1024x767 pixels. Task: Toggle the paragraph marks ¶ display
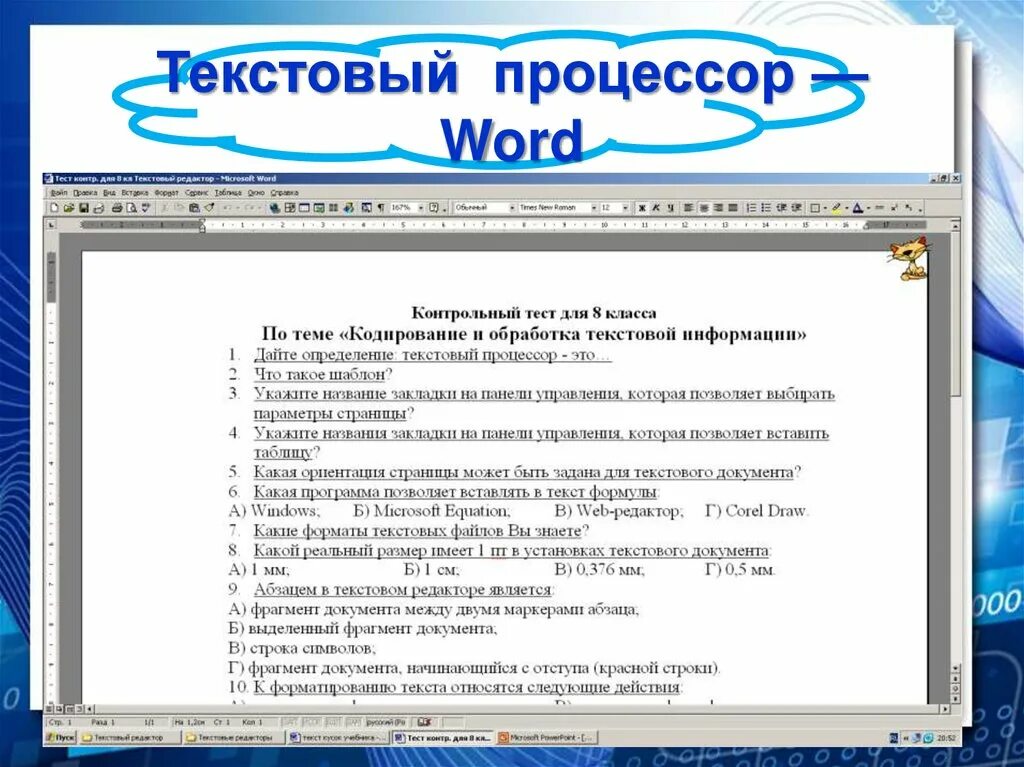[x=380, y=208]
